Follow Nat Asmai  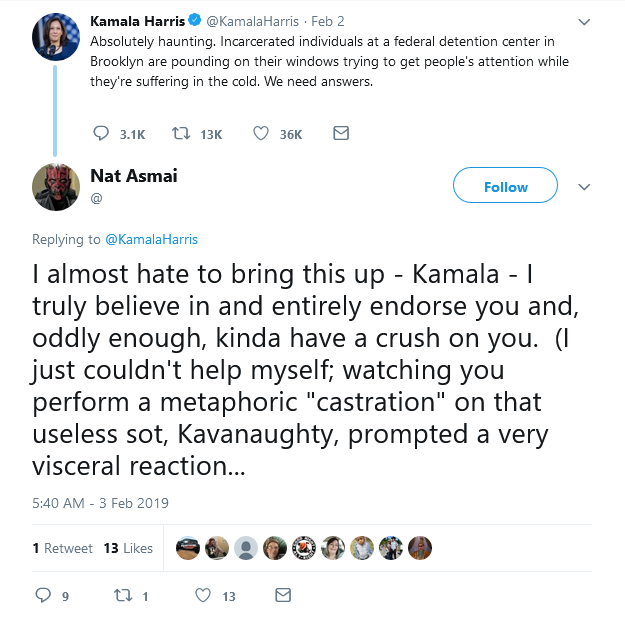505,187
